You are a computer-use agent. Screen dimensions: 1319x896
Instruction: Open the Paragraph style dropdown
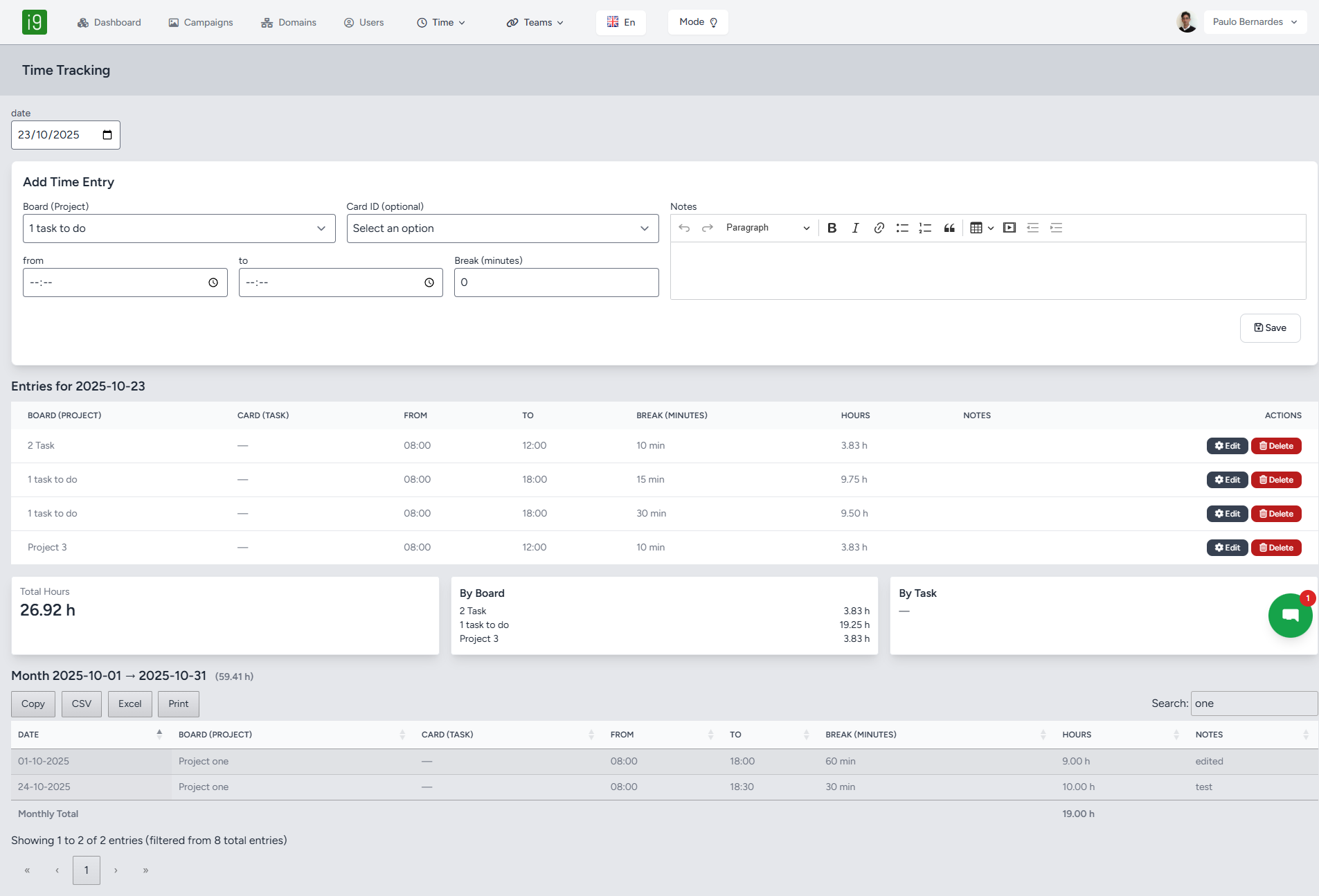pyautogui.click(x=767, y=228)
